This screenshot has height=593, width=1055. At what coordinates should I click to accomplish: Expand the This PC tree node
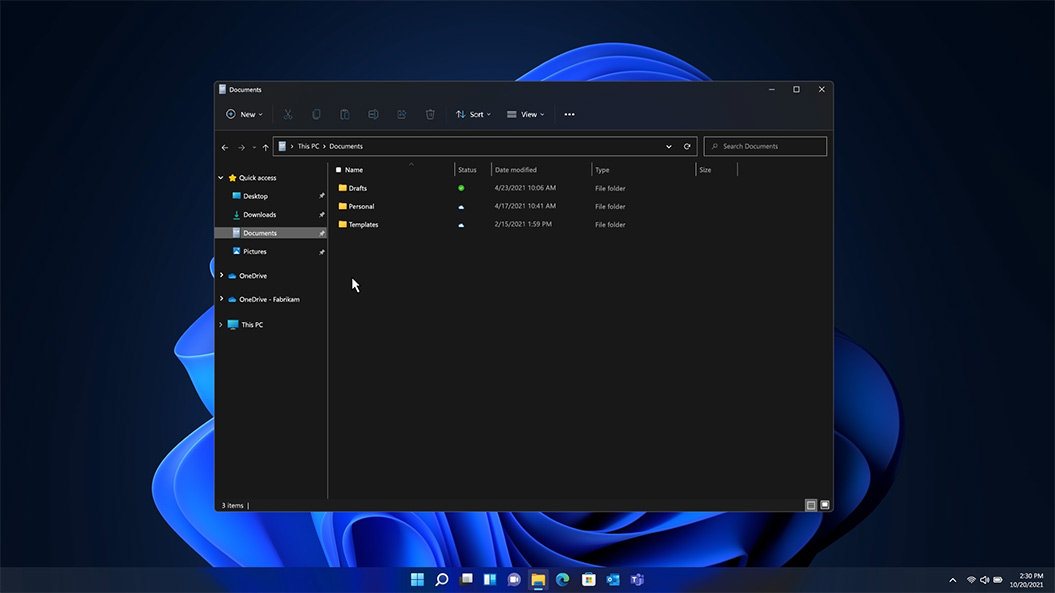(x=221, y=325)
